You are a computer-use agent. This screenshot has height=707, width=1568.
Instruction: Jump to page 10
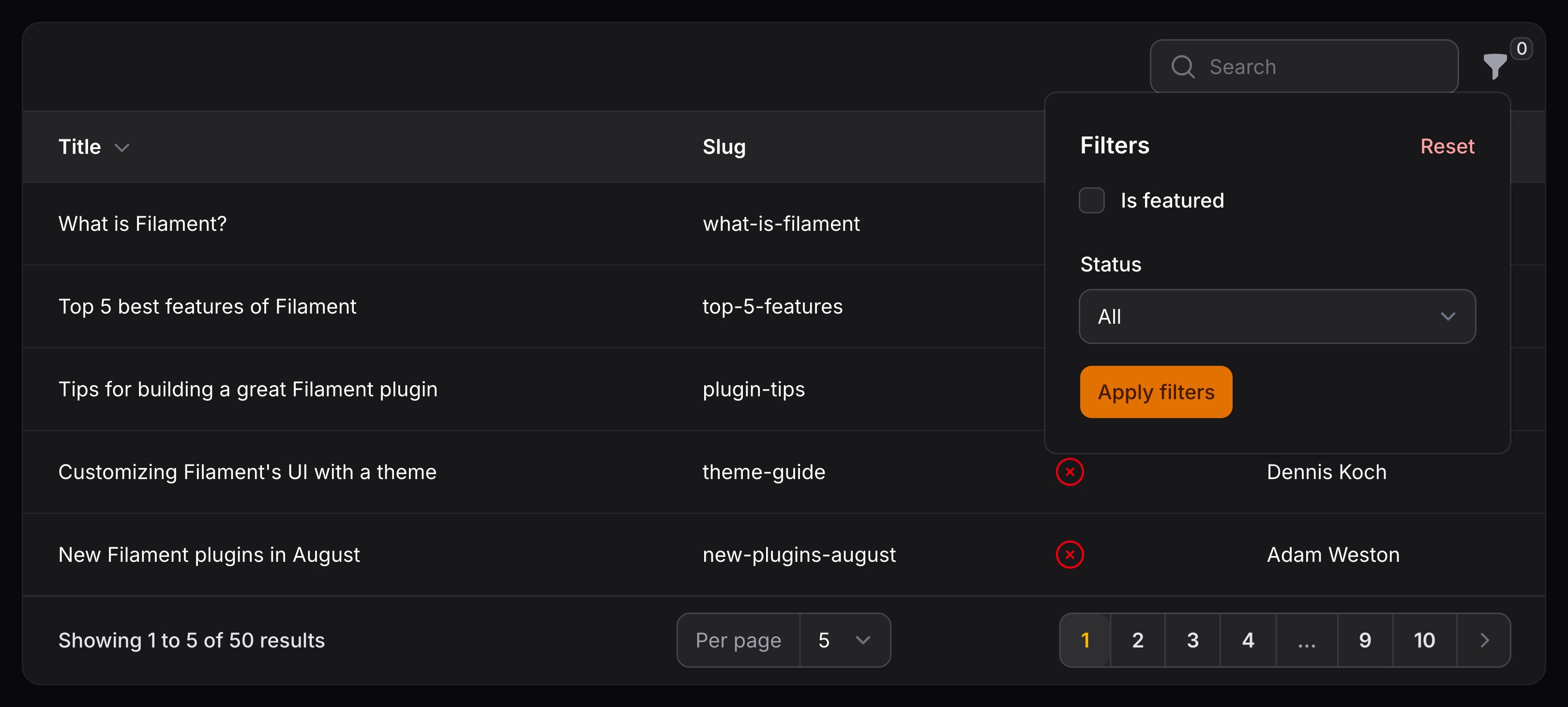coord(1424,640)
